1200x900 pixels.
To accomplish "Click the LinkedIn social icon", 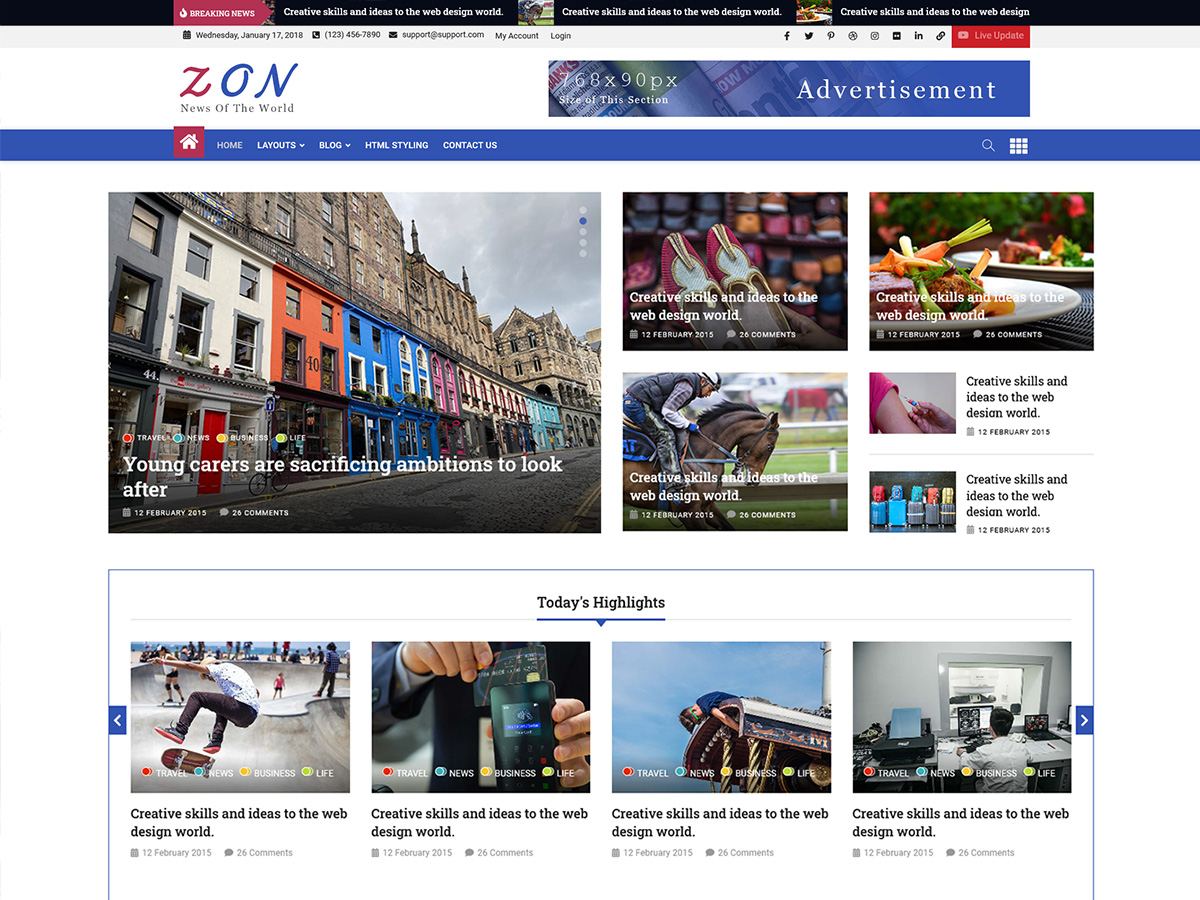I will pos(918,35).
